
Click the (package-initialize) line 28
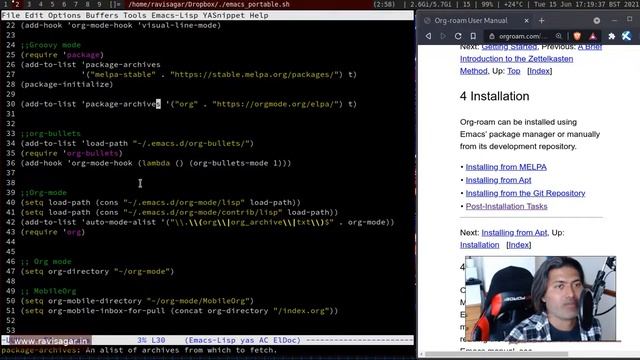(x=67, y=84)
